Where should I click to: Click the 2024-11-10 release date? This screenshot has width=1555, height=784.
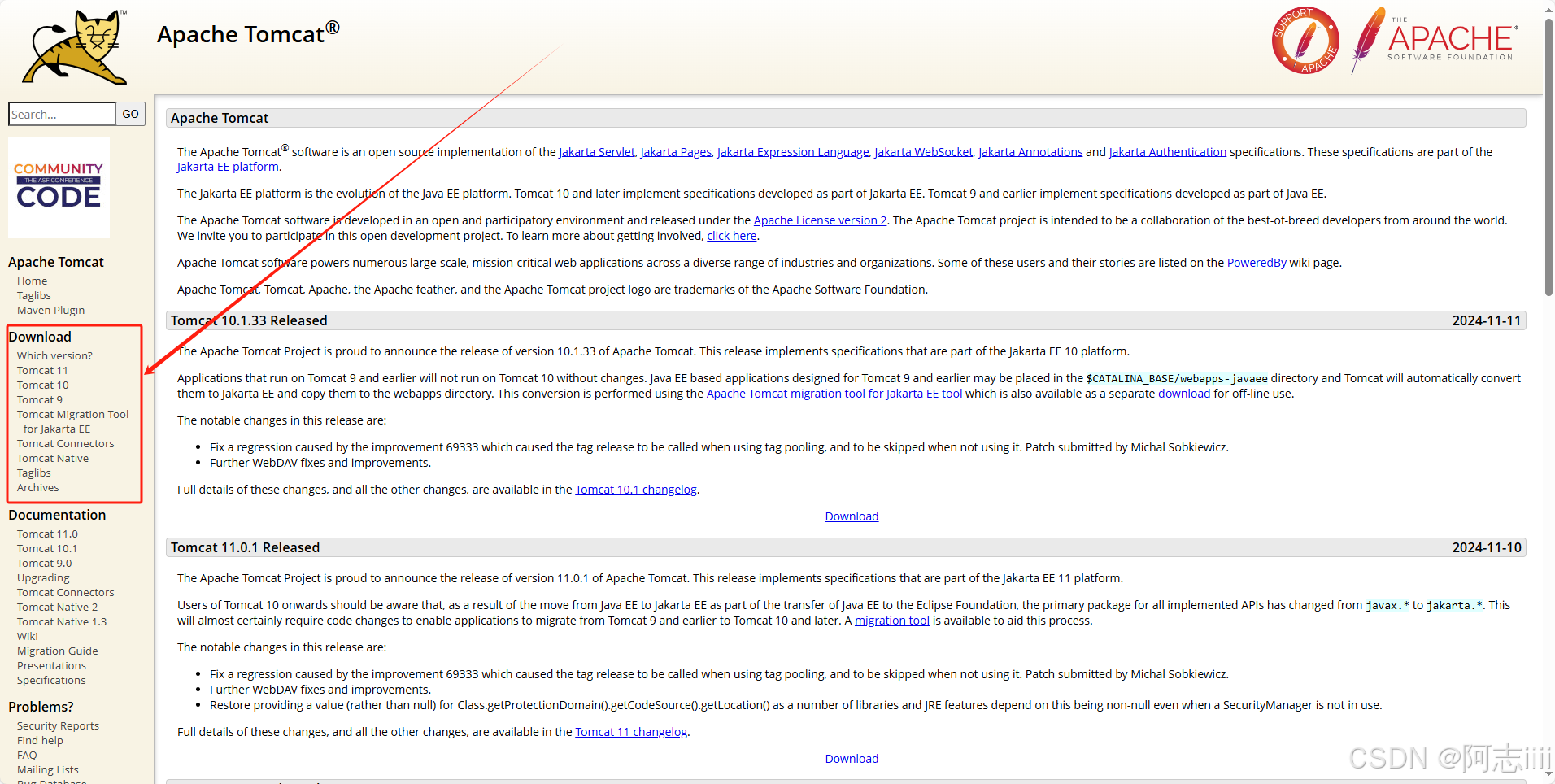[x=1487, y=547]
